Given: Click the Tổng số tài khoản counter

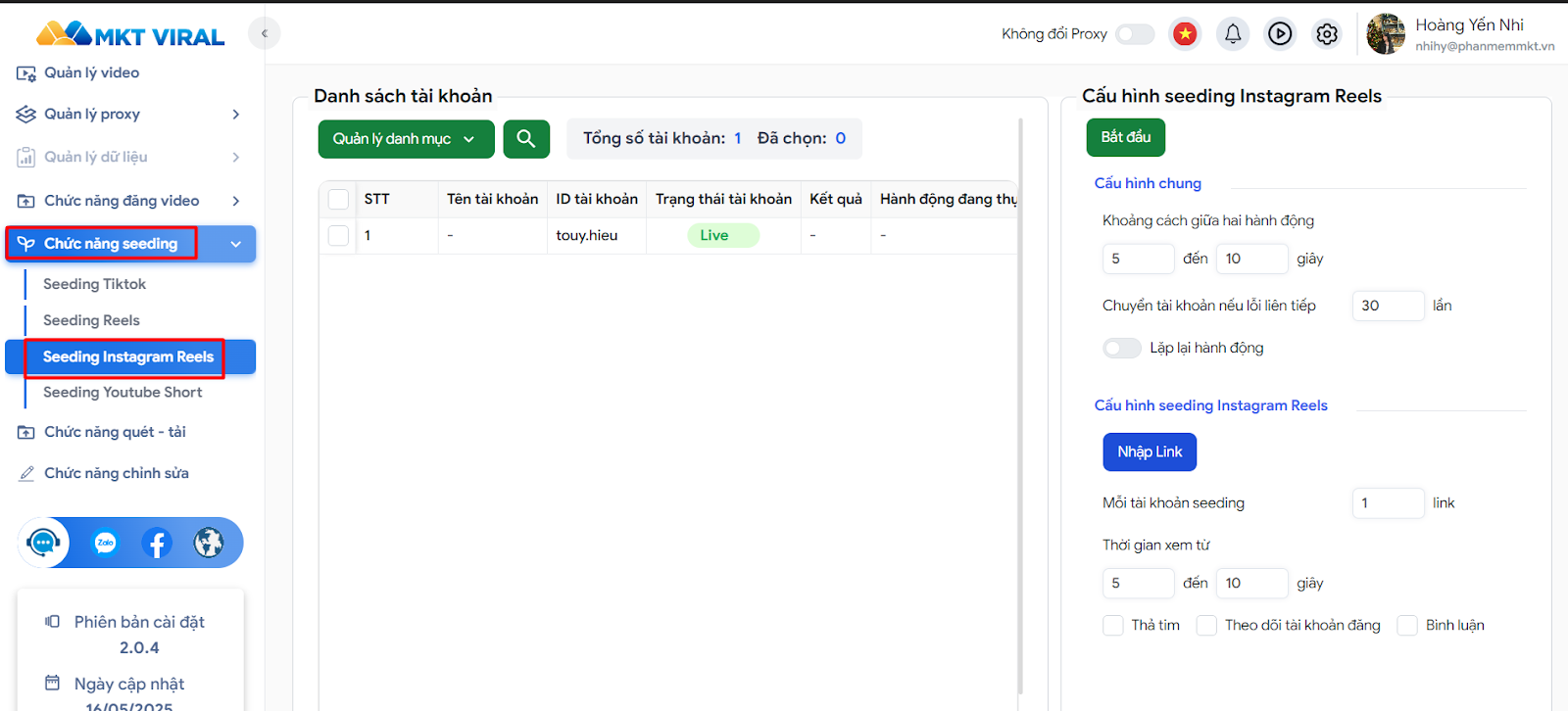Looking at the screenshot, I should (x=662, y=139).
